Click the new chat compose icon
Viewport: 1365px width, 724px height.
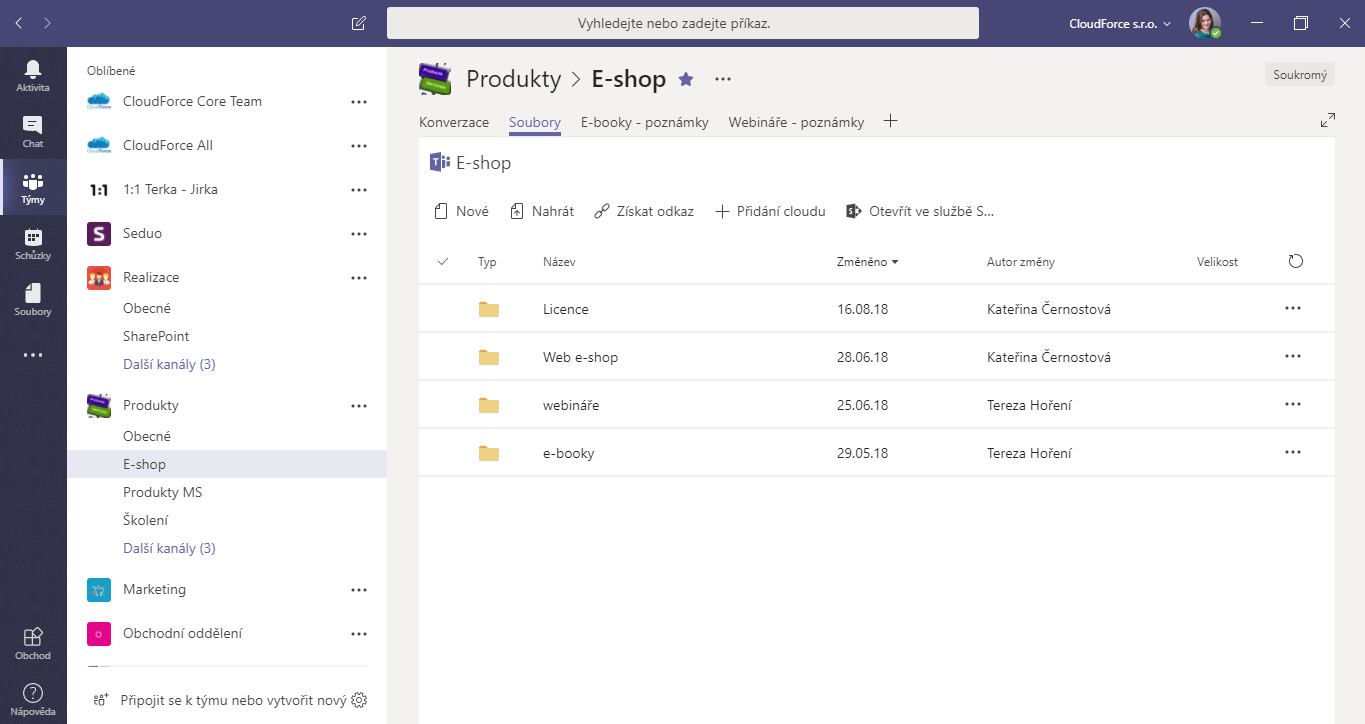point(359,23)
